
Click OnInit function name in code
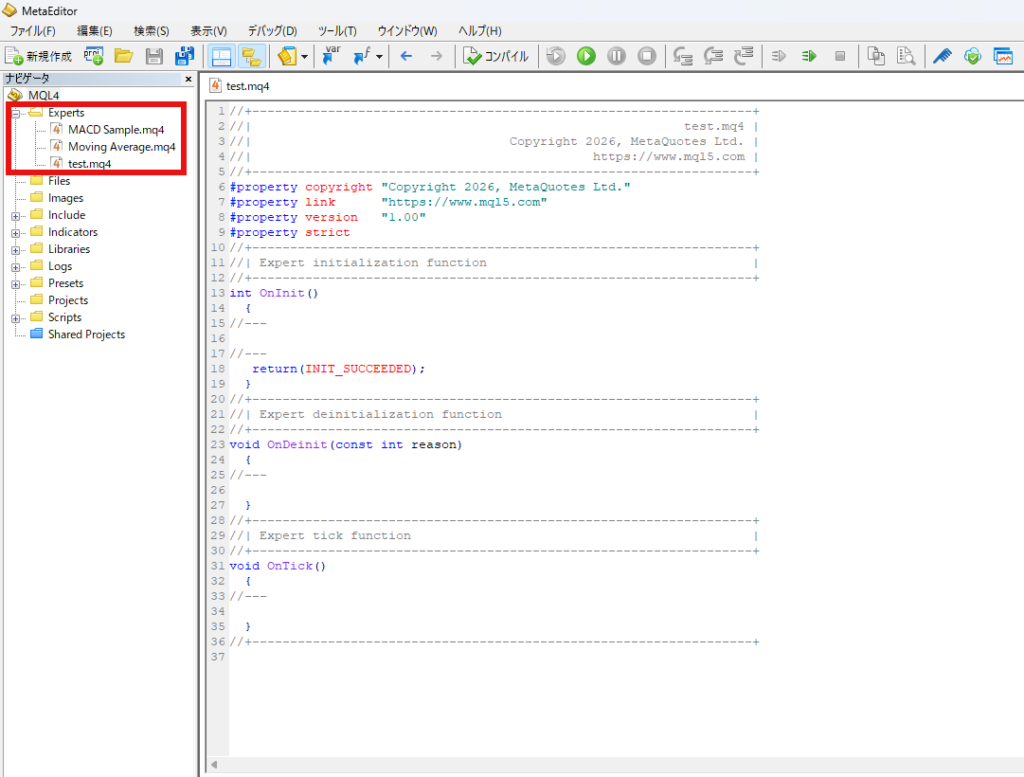point(281,293)
